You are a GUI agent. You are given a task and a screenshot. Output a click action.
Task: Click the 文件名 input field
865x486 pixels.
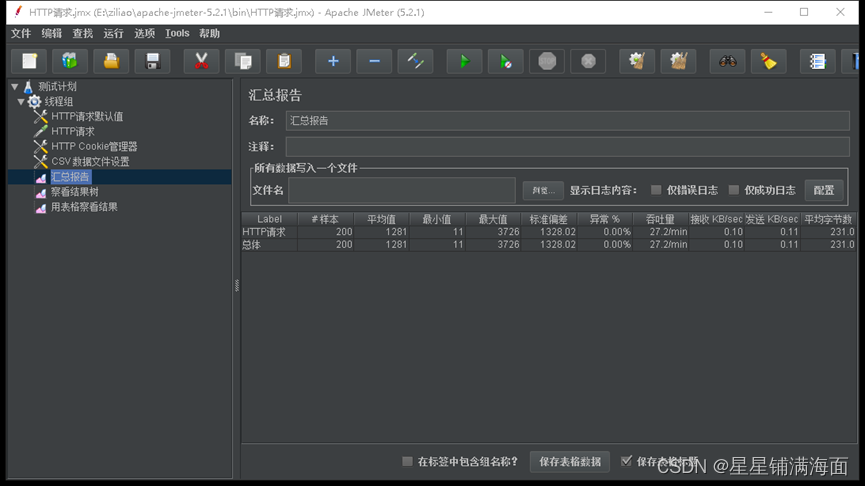(402, 190)
